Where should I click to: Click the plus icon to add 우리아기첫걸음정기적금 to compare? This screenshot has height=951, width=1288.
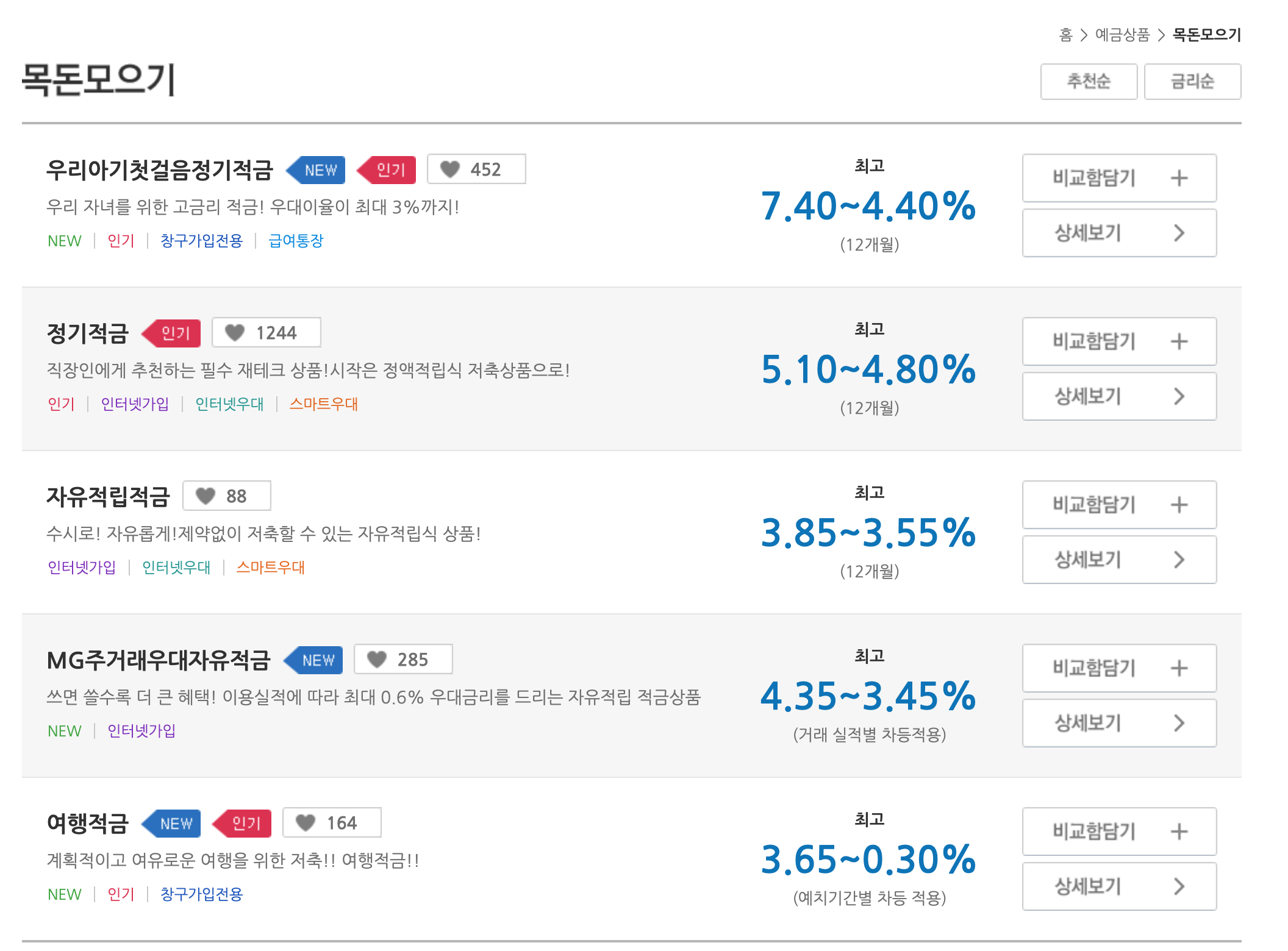(x=1179, y=178)
